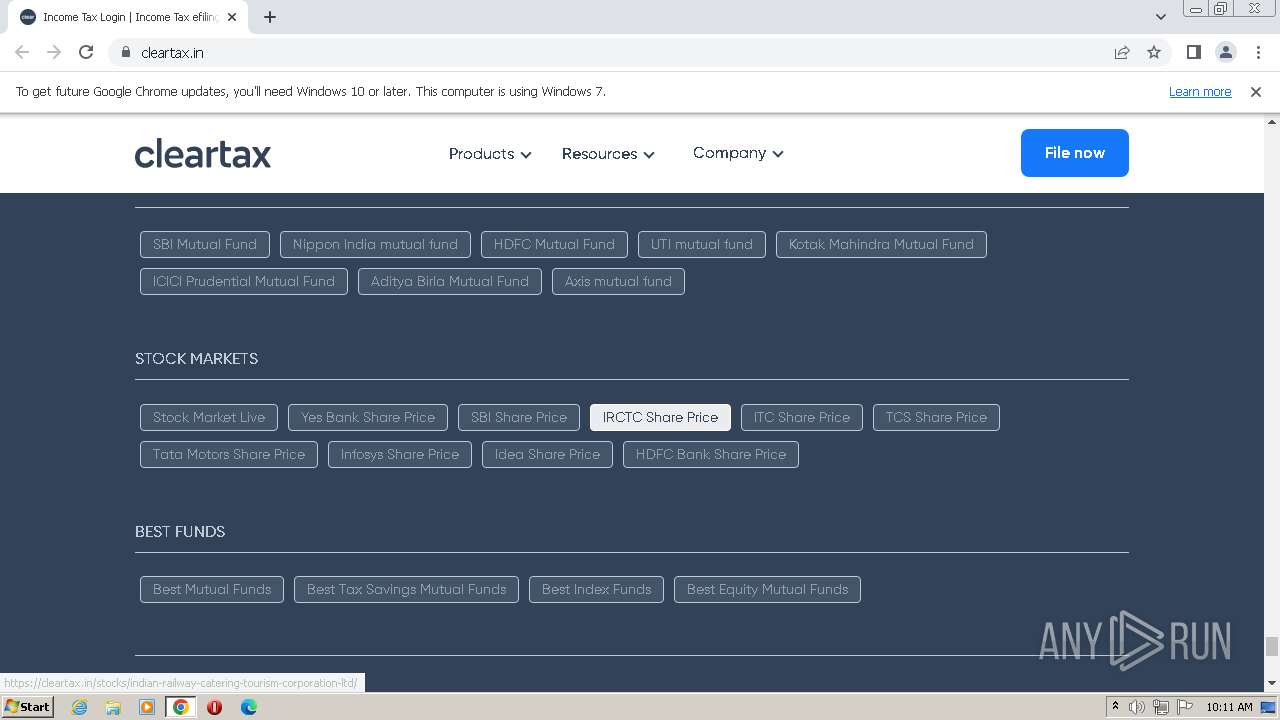Dismiss the Chrome update notification
The image size is (1280, 720).
point(1256,91)
